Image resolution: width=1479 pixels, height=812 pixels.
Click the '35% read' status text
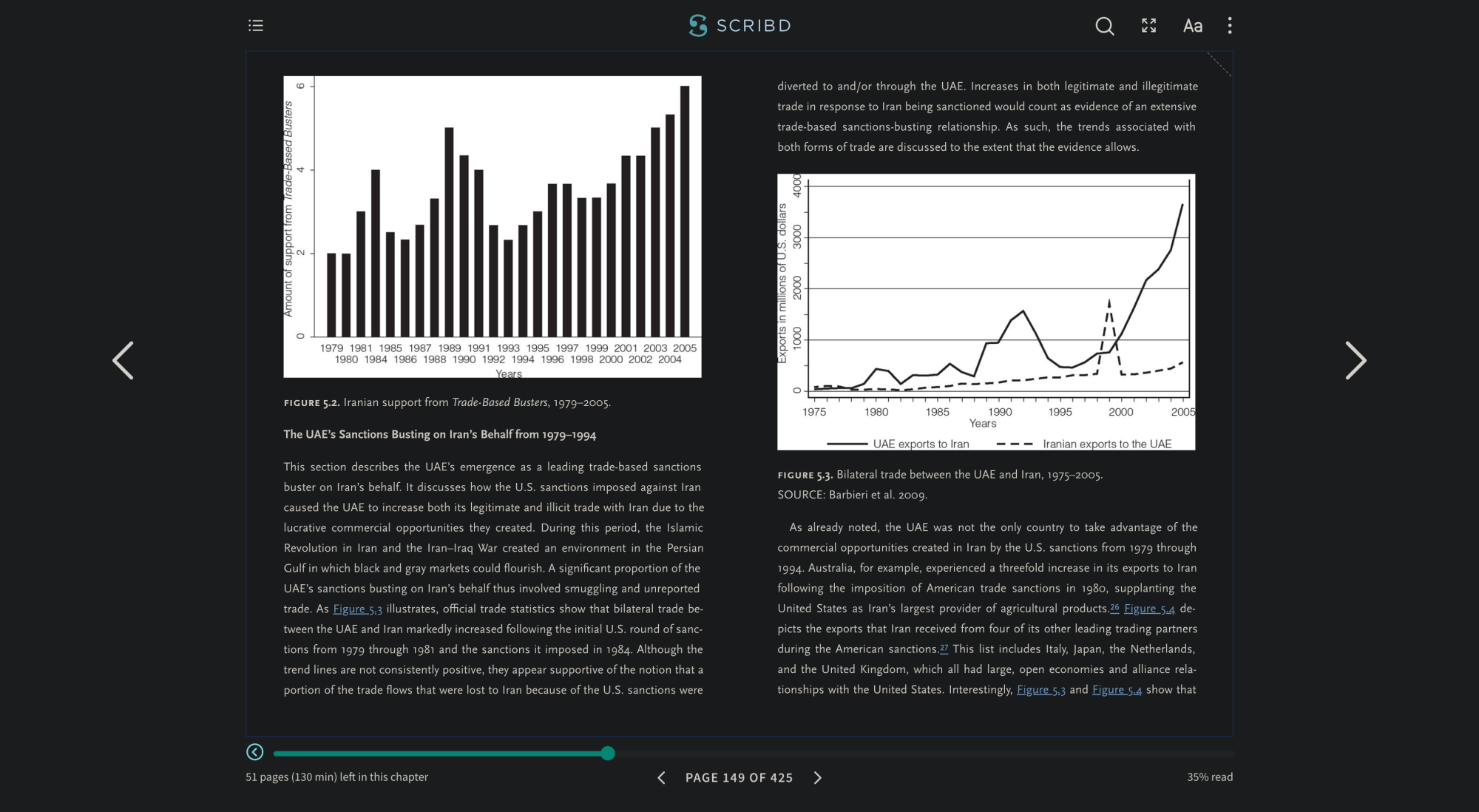[1210, 777]
